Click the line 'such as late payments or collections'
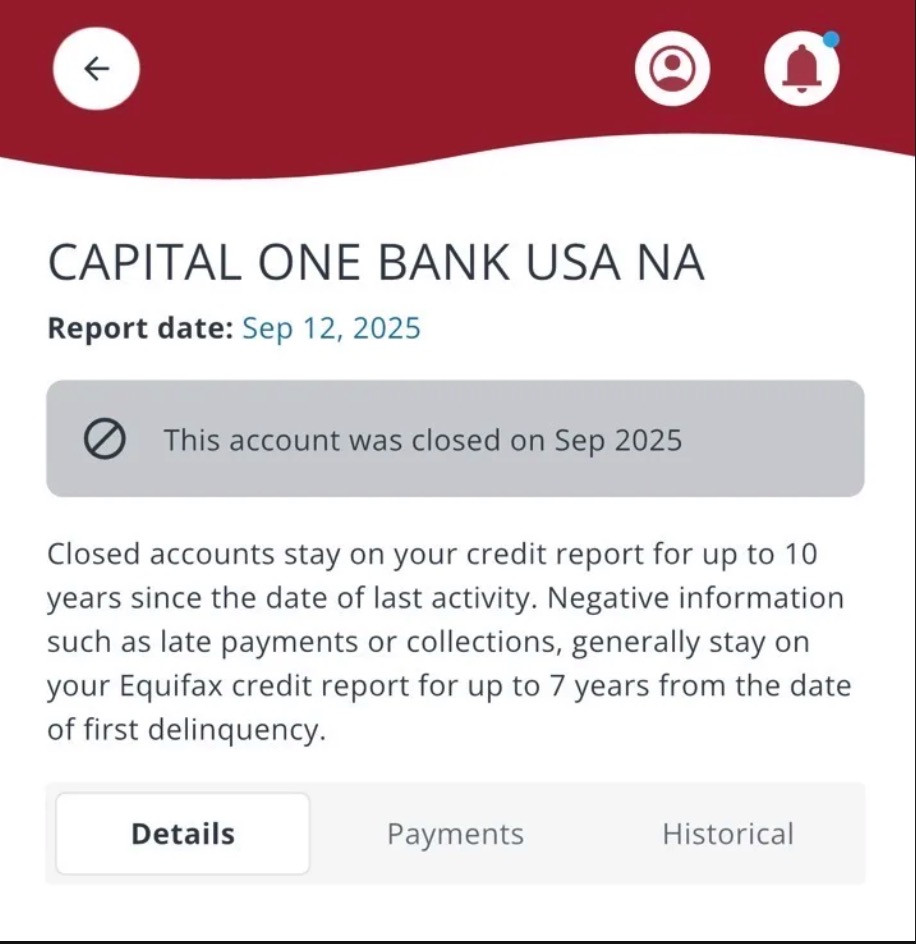Viewport: 916px width, 944px height. click(x=428, y=642)
